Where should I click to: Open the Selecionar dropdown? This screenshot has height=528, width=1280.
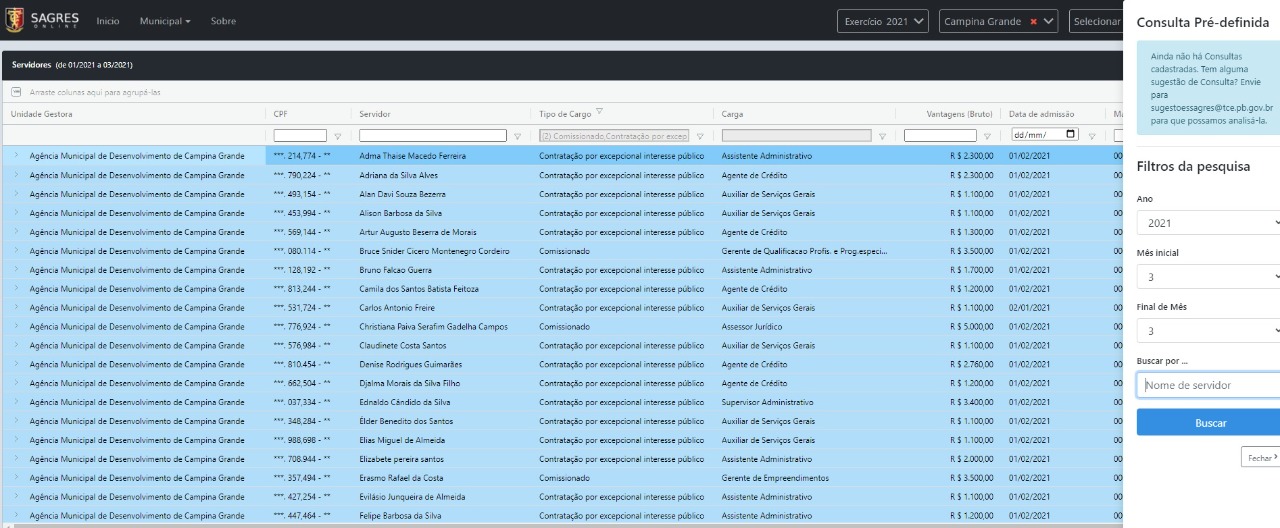click(1095, 21)
